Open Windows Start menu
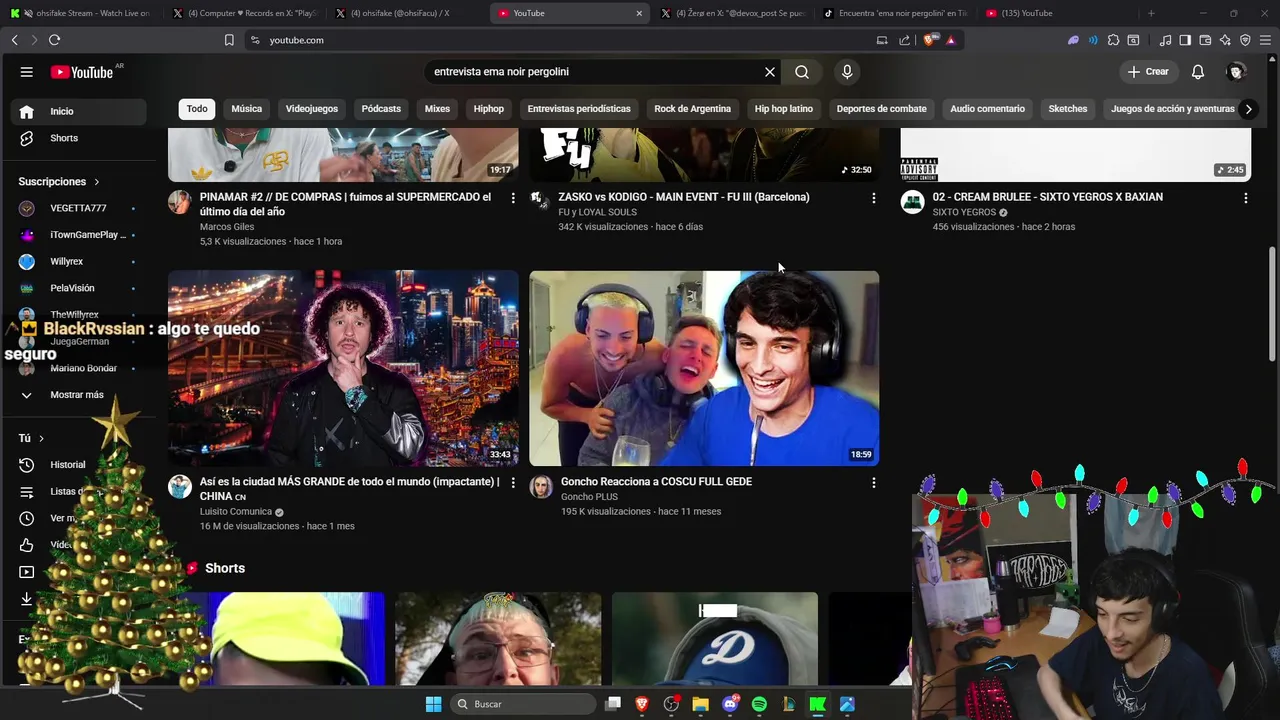This screenshot has height=720, width=1280. point(433,704)
